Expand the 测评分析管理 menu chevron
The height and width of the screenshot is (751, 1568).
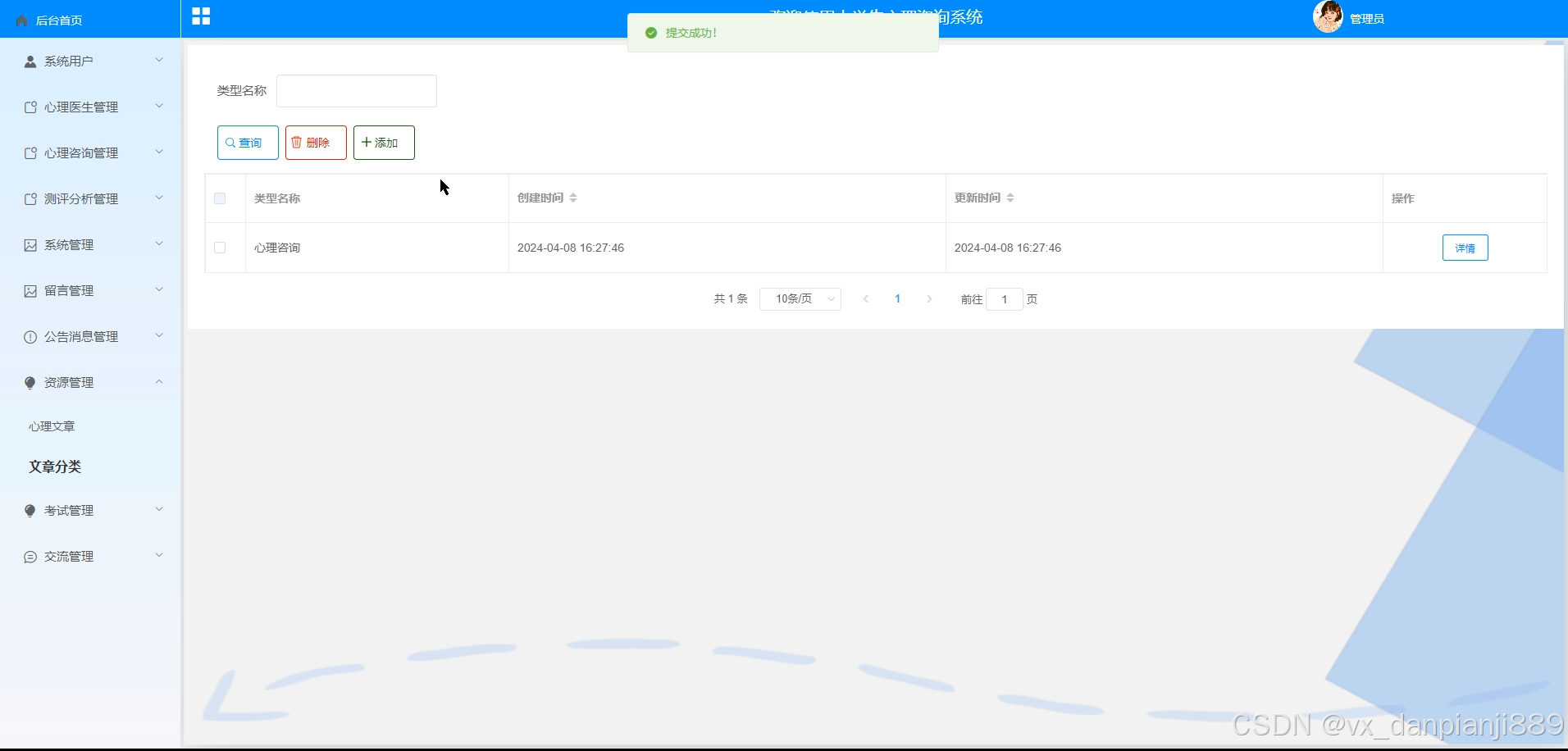(x=159, y=198)
